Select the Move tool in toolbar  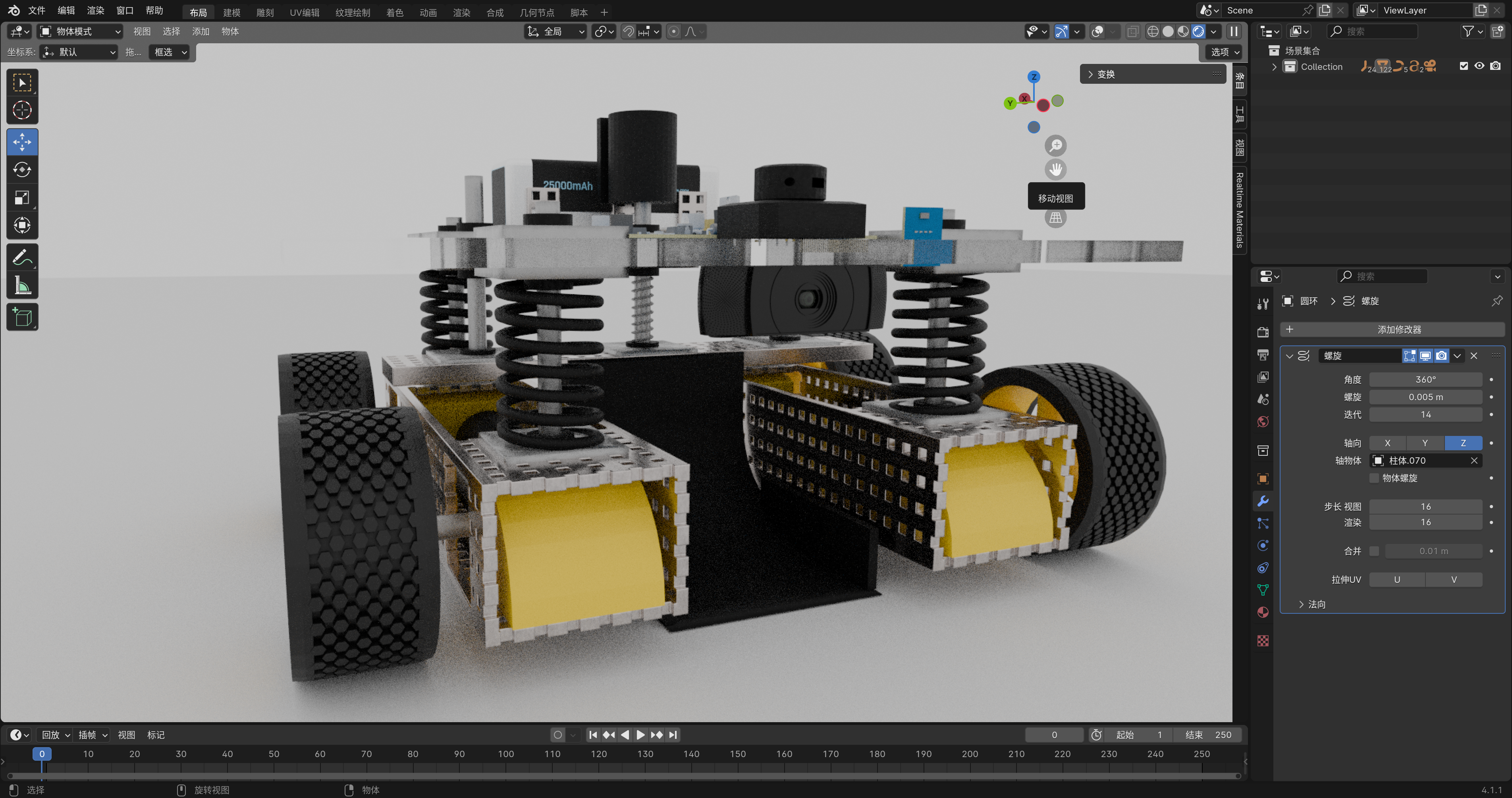(22, 142)
